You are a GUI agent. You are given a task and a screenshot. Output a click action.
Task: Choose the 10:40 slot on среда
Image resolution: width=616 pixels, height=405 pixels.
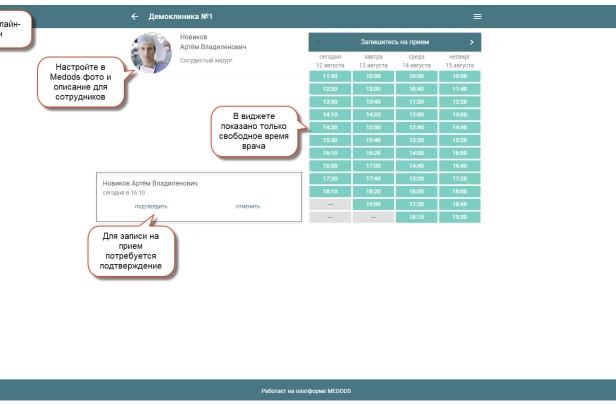[416, 89]
